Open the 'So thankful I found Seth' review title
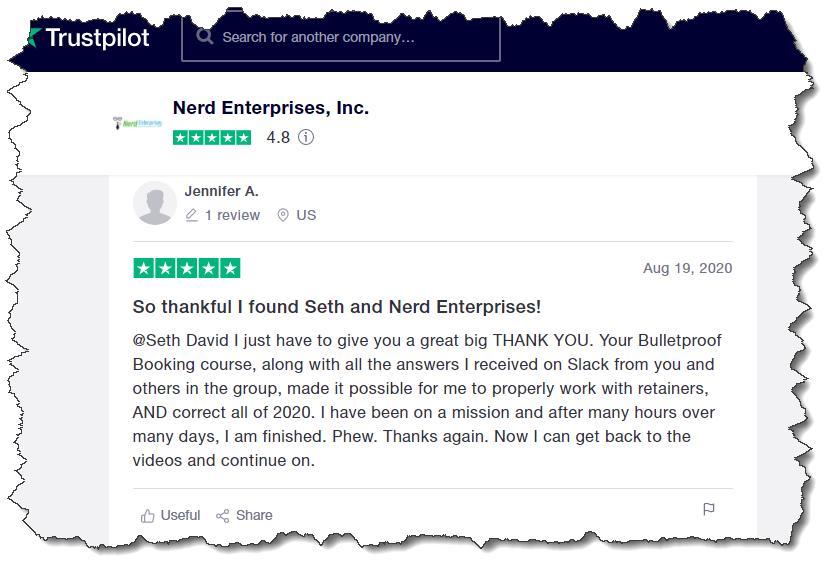The image size is (836, 574). (x=337, y=307)
